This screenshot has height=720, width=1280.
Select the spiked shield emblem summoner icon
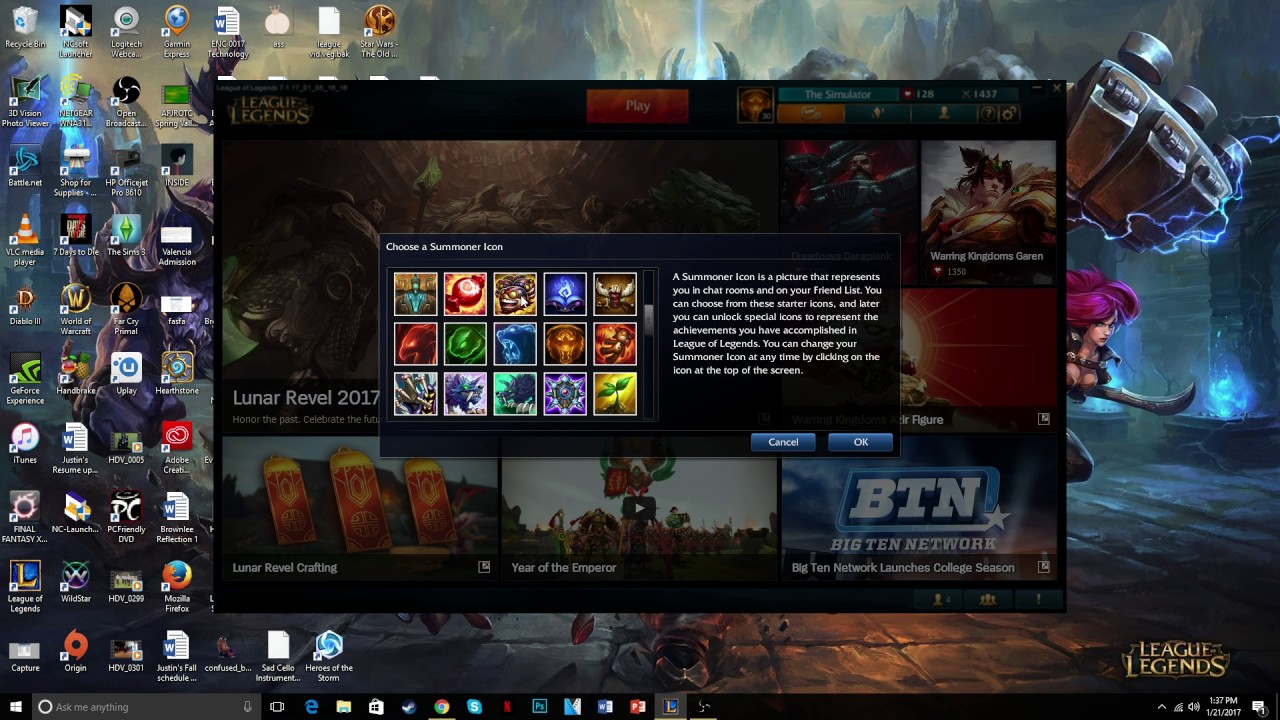coord(565,394)
